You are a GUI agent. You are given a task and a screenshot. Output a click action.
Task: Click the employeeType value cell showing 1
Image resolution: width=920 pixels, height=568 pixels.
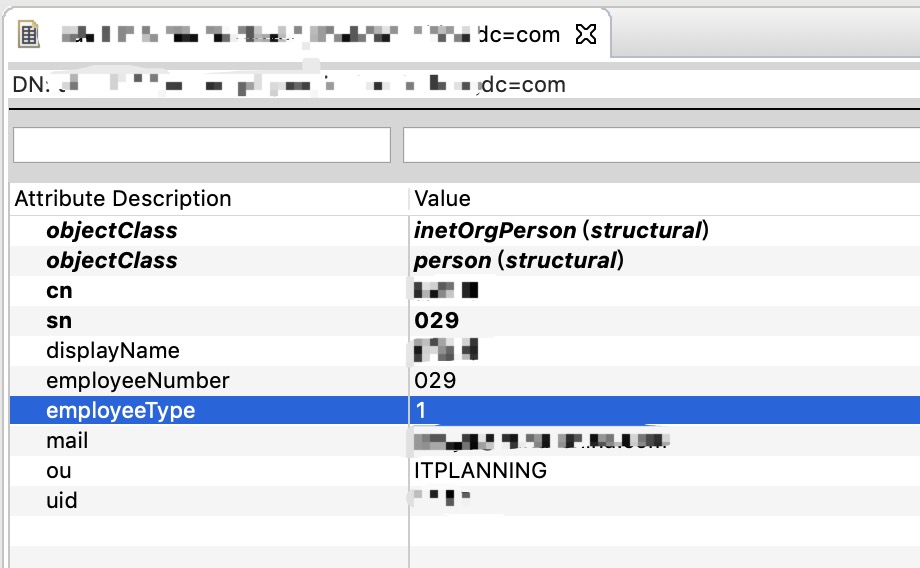coord(665,410)
